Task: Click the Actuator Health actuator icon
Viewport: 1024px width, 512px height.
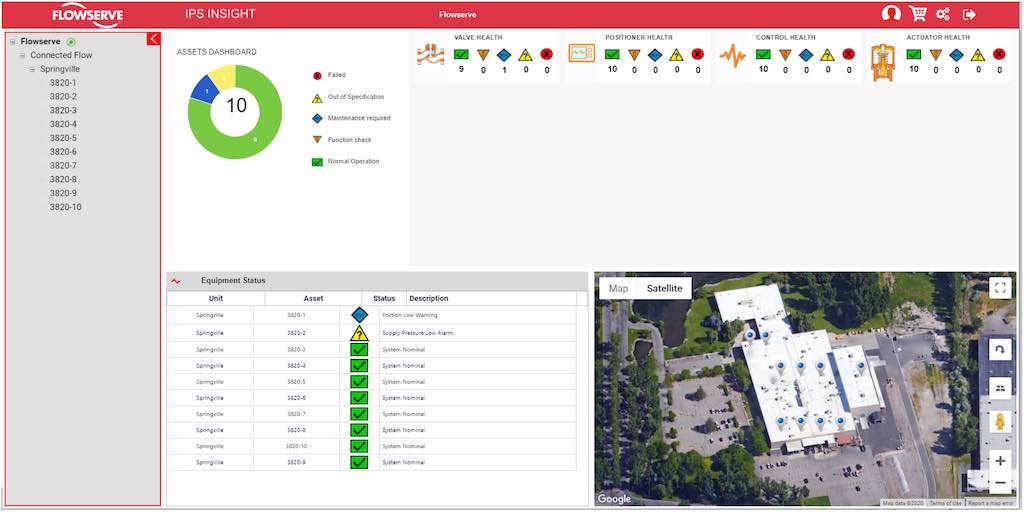Action: 883,62
